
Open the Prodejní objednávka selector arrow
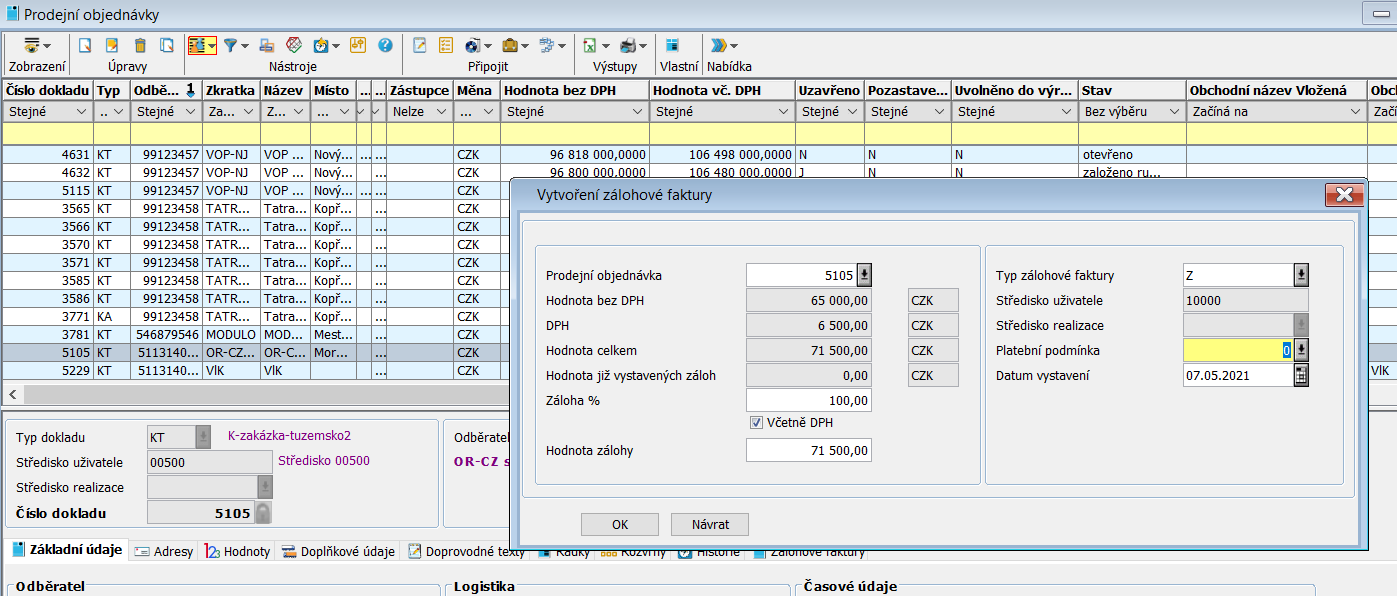pos(864,275)
